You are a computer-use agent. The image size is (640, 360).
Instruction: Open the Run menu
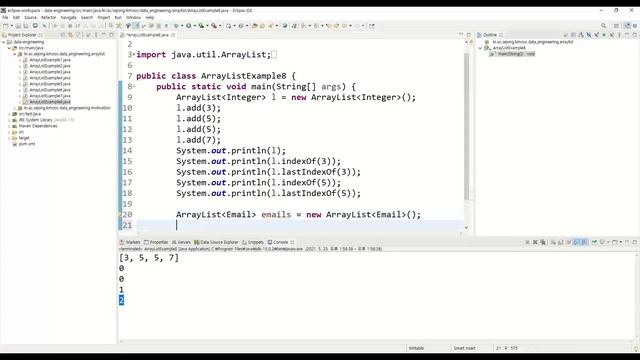point(118,18)
